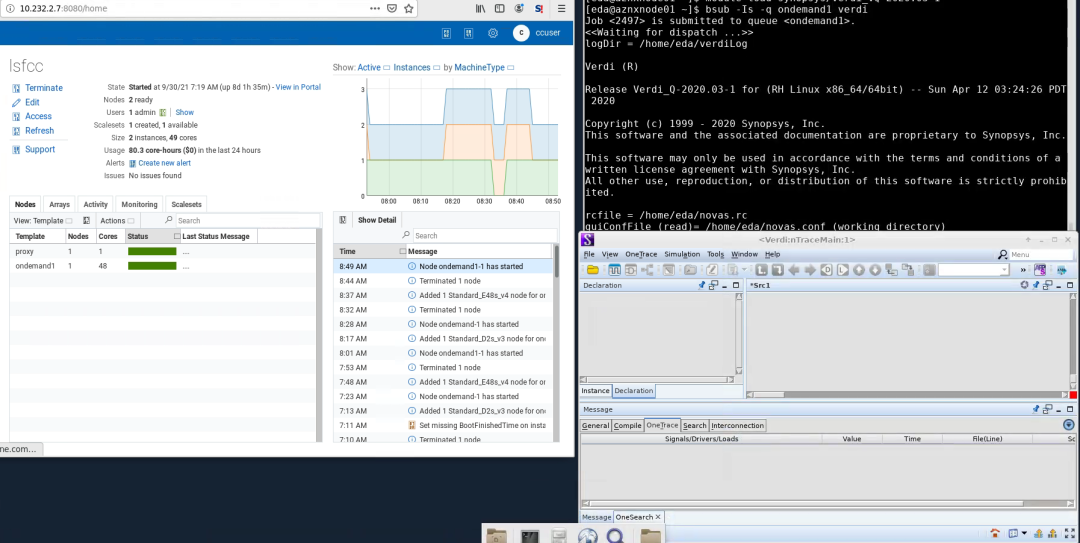Click the magnifier icon beside Verdi Menu search
Viewport: 1080px width, 543px height.
click(x=1003, y=254)
